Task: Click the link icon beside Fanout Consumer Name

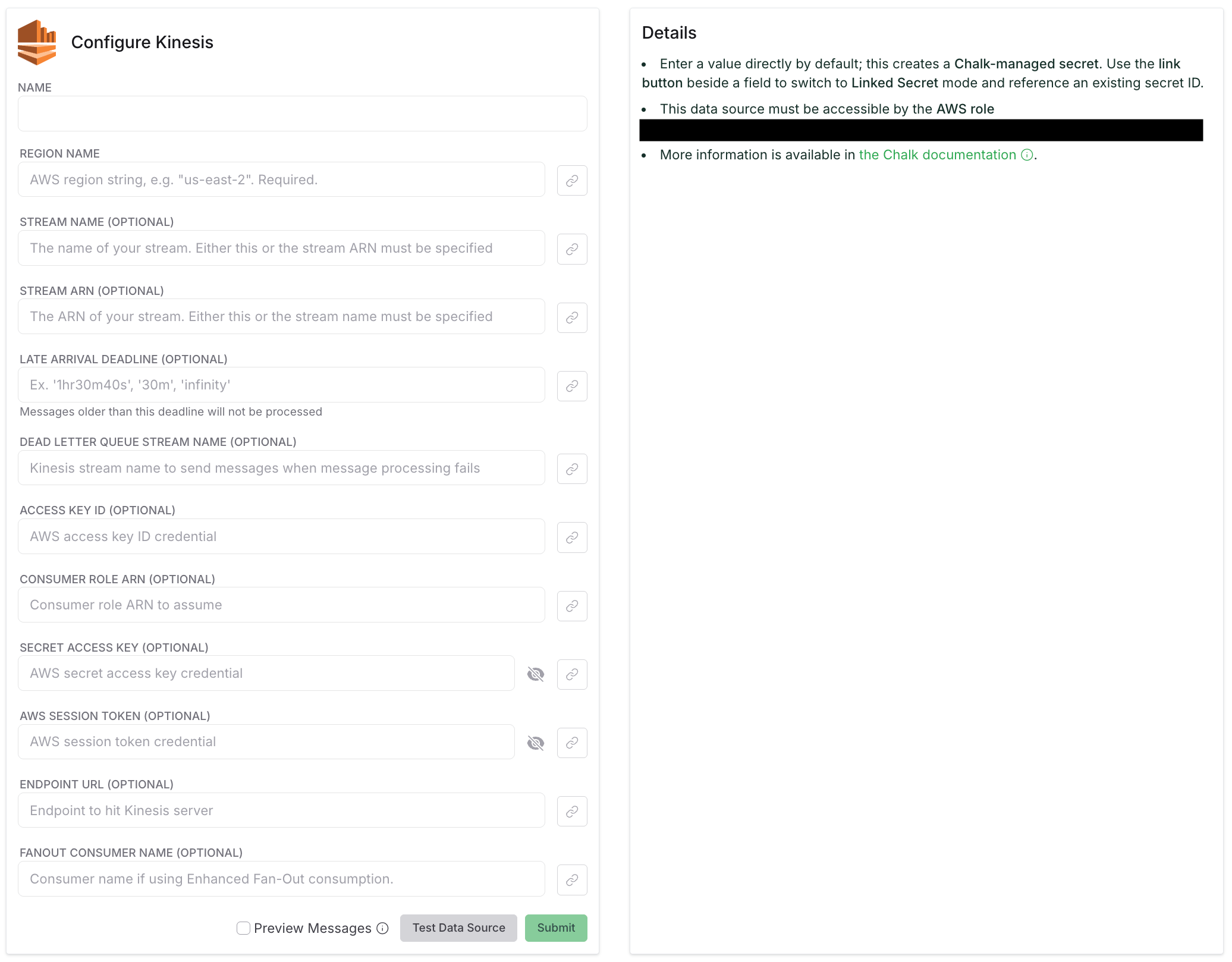Action: [x=571, y=879]
